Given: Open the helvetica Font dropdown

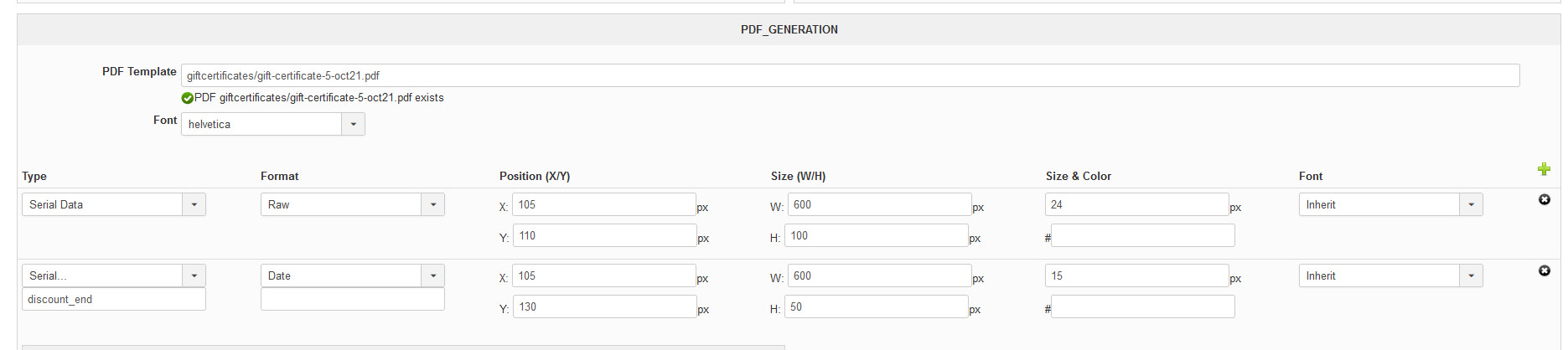Looking at the screenshot, I should (354, 124).
